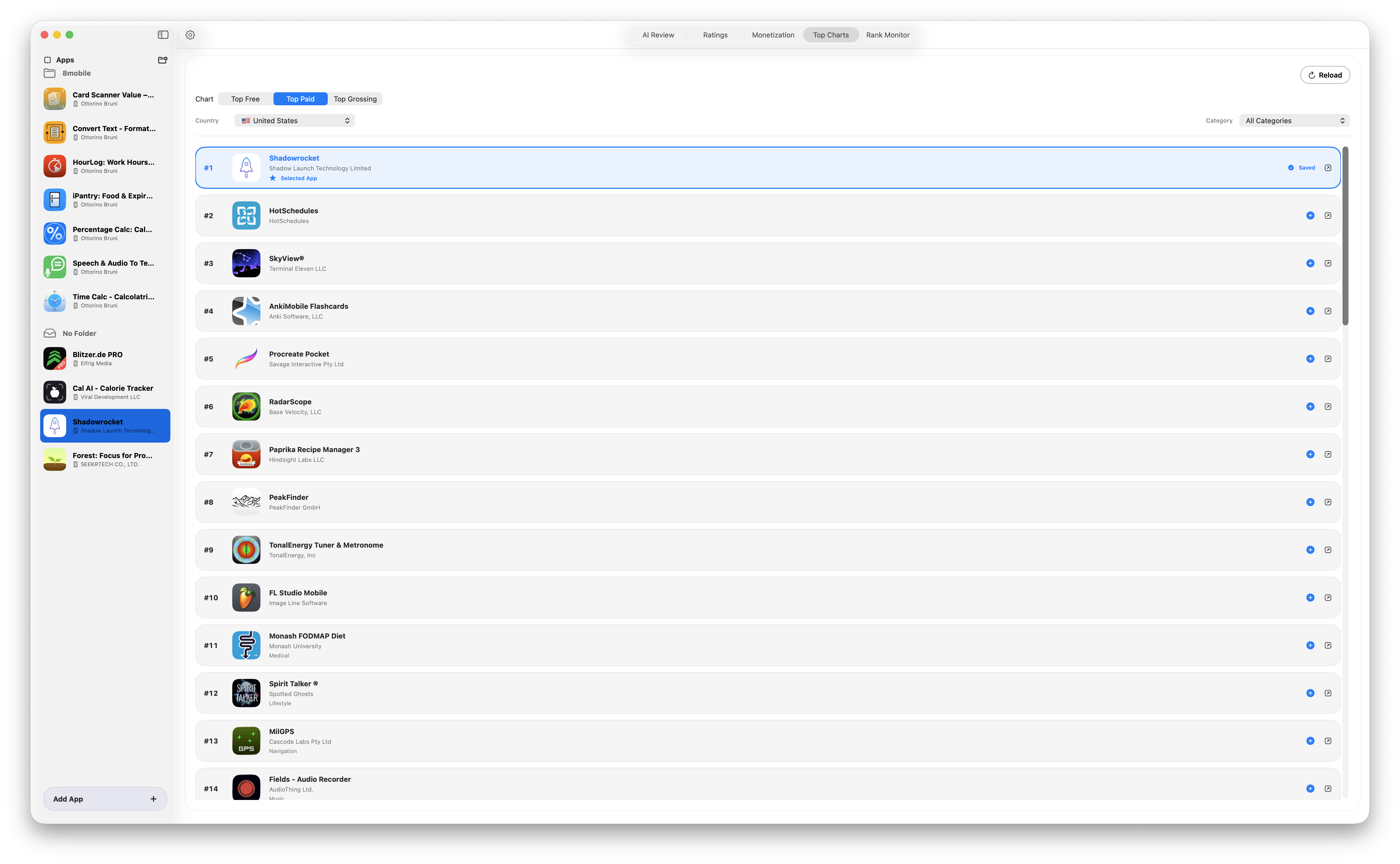Screen dimensions: 1400x864
Task: Click the Paprika Recipe Manager 3 title
Action: coord(314,450)
